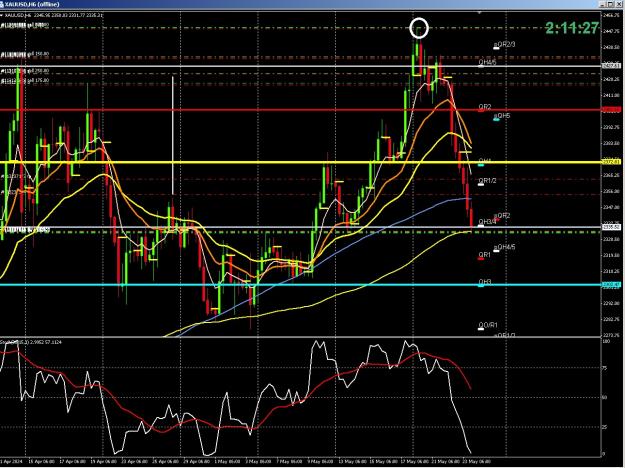The width and height of the screenshot is (625, 468).
Task: Select the QH3/4 level label
Action: tap(487, 222)
